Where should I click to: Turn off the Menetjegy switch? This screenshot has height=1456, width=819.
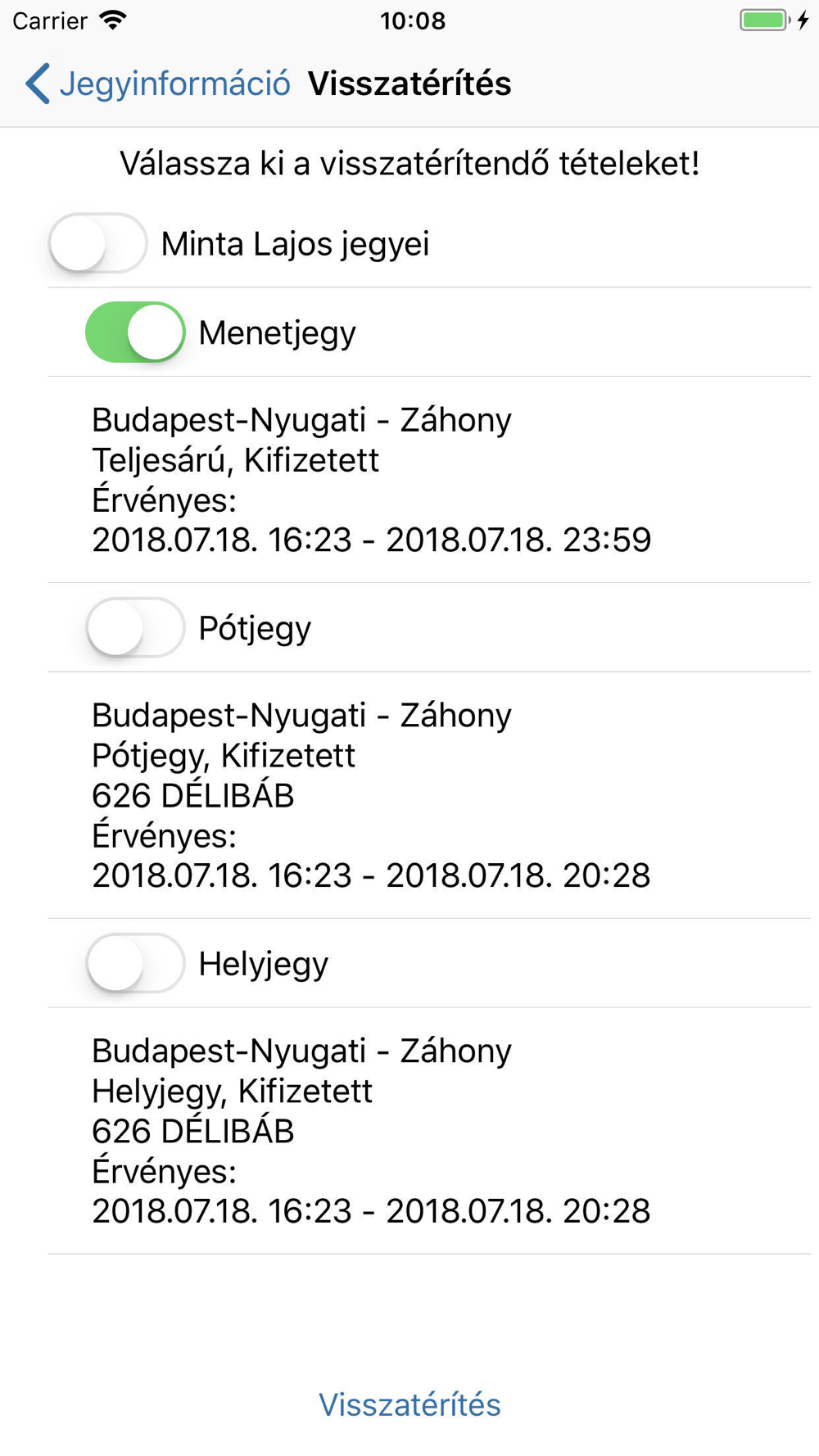click(135, 332)
